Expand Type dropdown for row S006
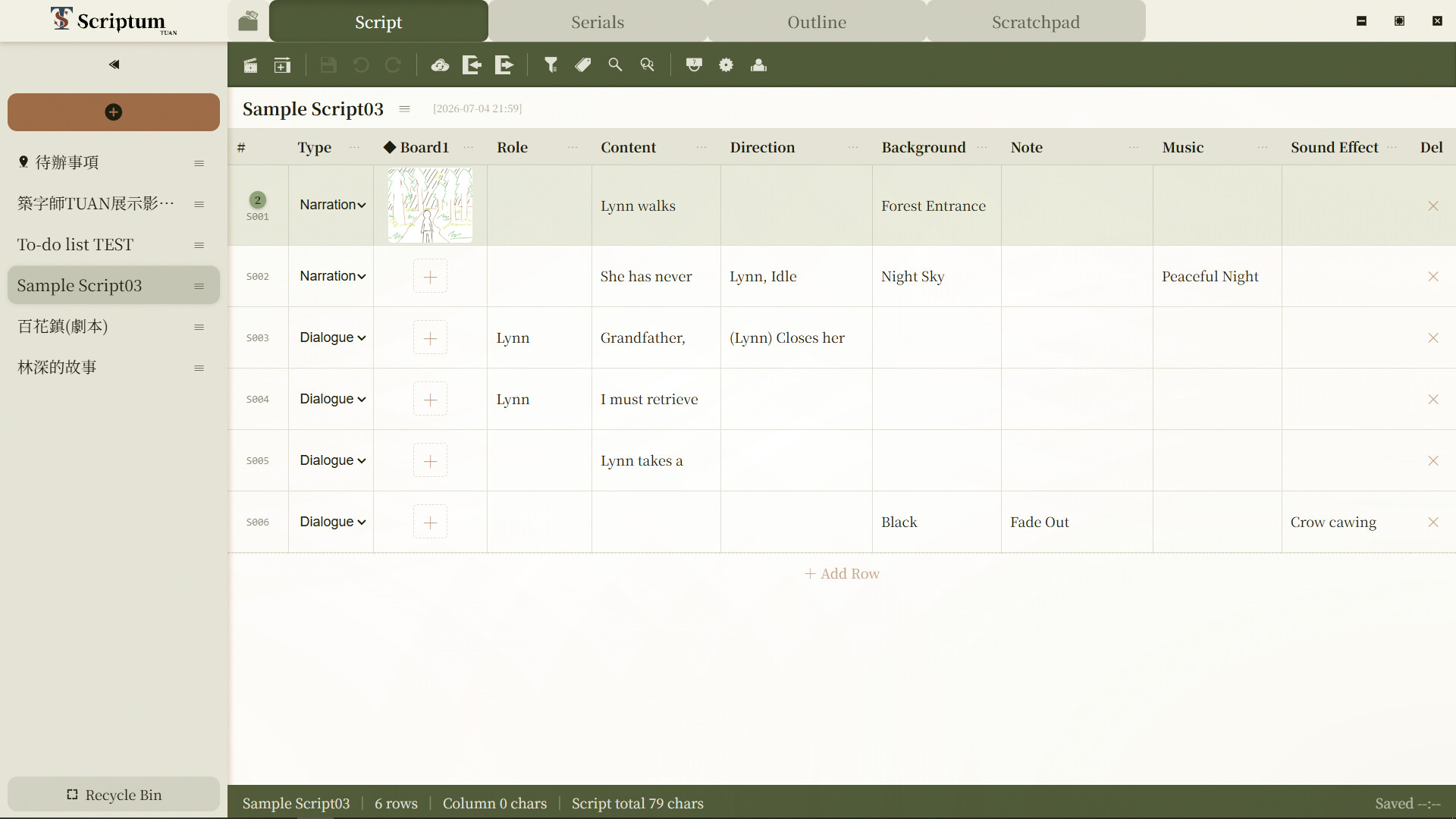The width and height of the screenshot is (1456, 819). [x=333, y=522]
